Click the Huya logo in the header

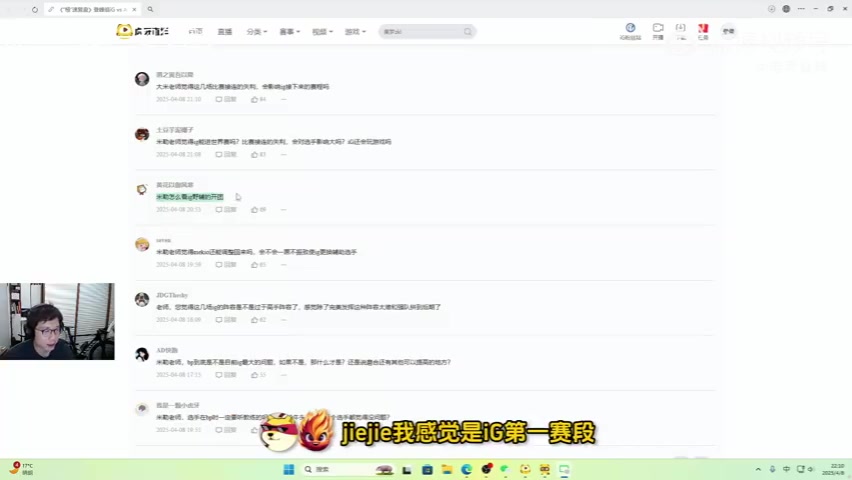point(142,31)
